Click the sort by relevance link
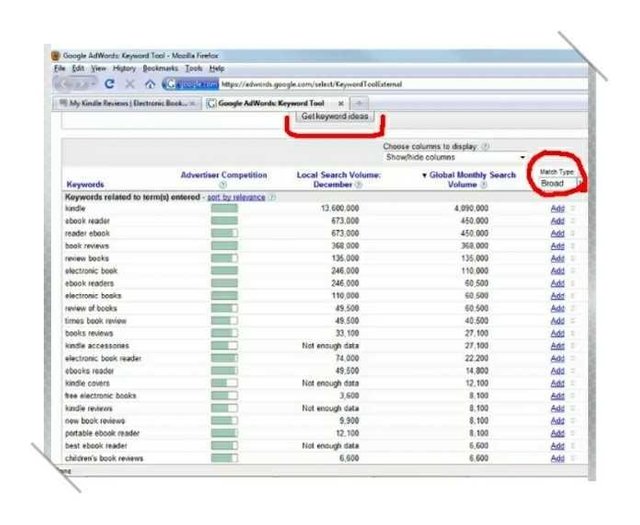640x525 pixels. [236, 197]
